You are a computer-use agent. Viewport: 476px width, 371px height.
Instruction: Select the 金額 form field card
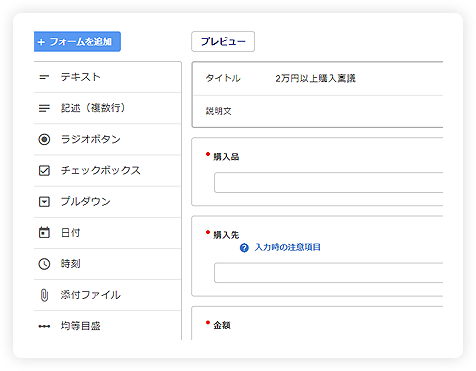[317, 323]
